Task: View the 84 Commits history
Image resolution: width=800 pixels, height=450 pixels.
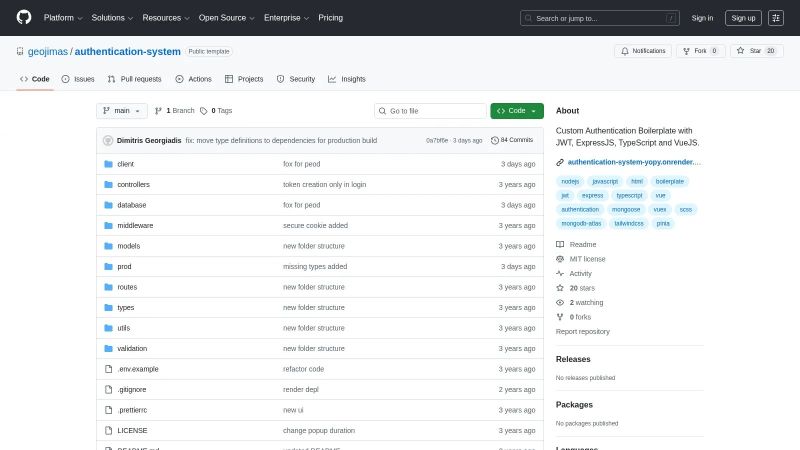Action: click(x=512, y=140)
